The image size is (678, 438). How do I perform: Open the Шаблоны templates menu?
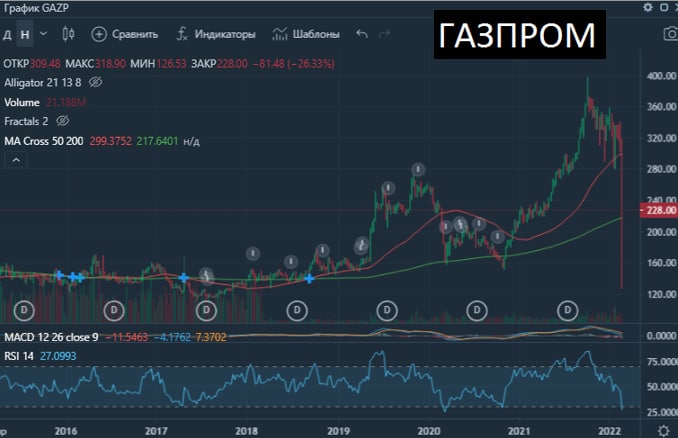[x=306, y=34]
